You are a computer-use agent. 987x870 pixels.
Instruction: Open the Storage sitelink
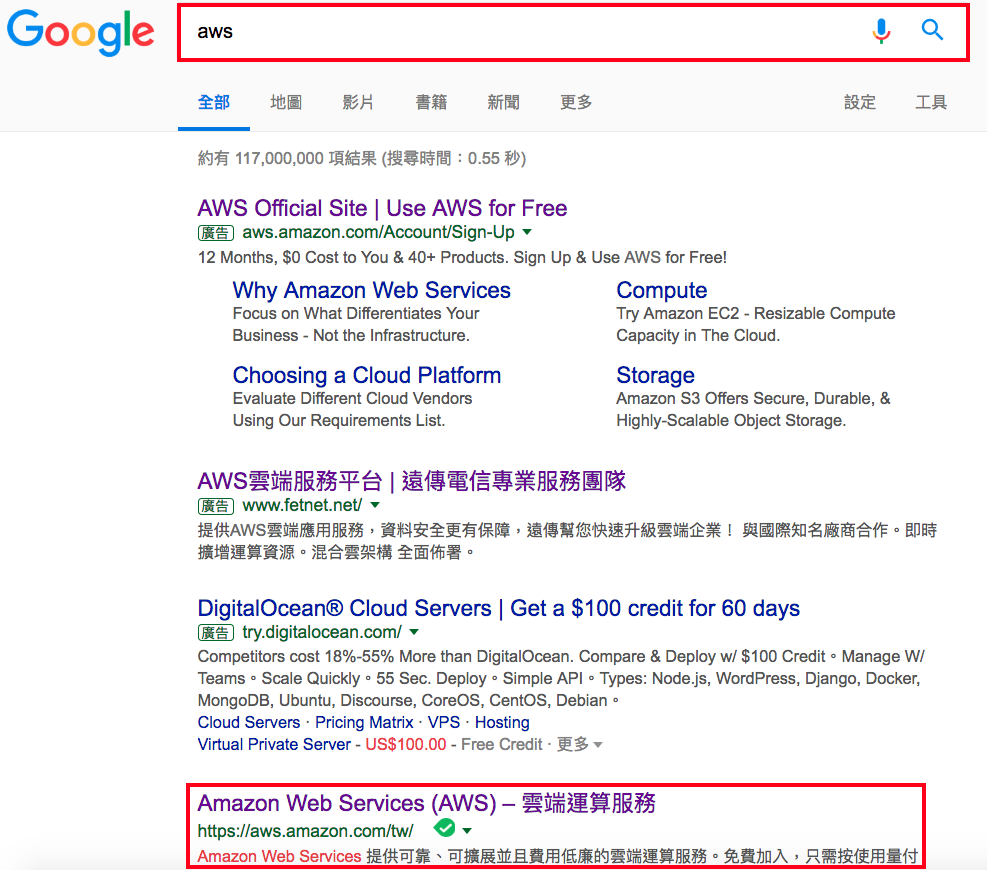point(655,375)
